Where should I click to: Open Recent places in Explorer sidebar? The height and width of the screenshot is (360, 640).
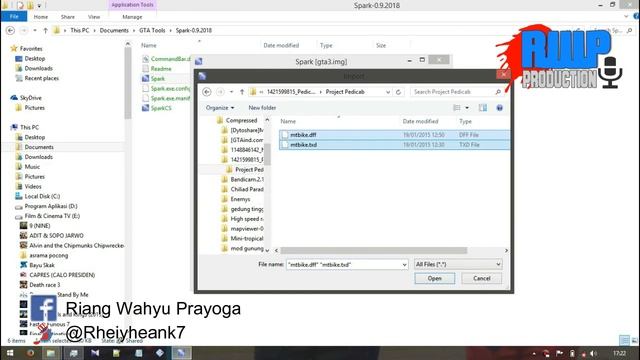(42, 78)
